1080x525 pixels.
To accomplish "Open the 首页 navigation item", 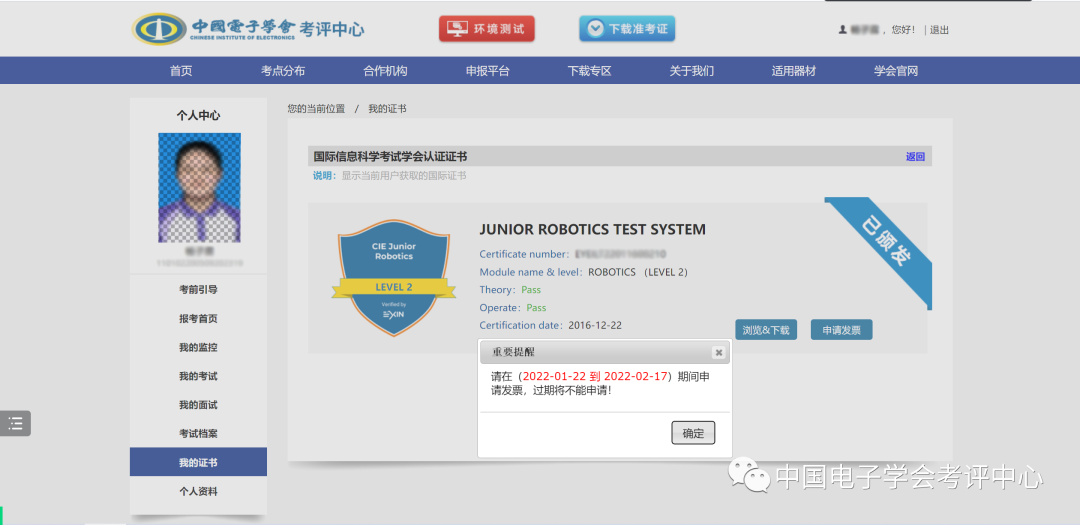I will point(181,71).
